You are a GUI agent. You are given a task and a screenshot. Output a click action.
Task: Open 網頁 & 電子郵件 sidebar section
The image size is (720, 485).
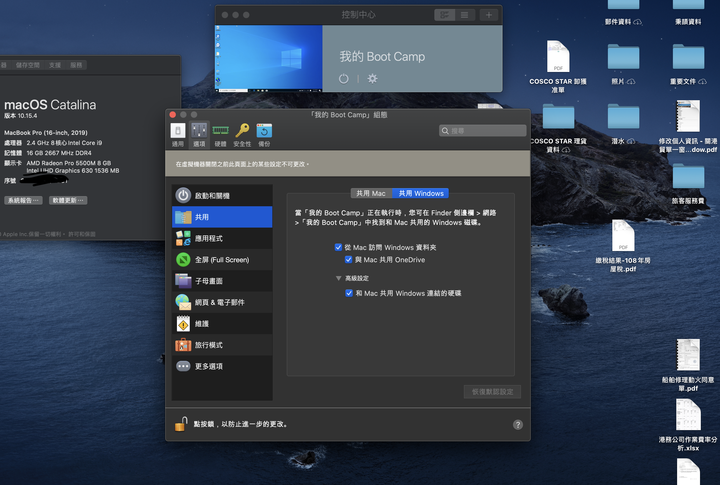click(x=222, y=302)
